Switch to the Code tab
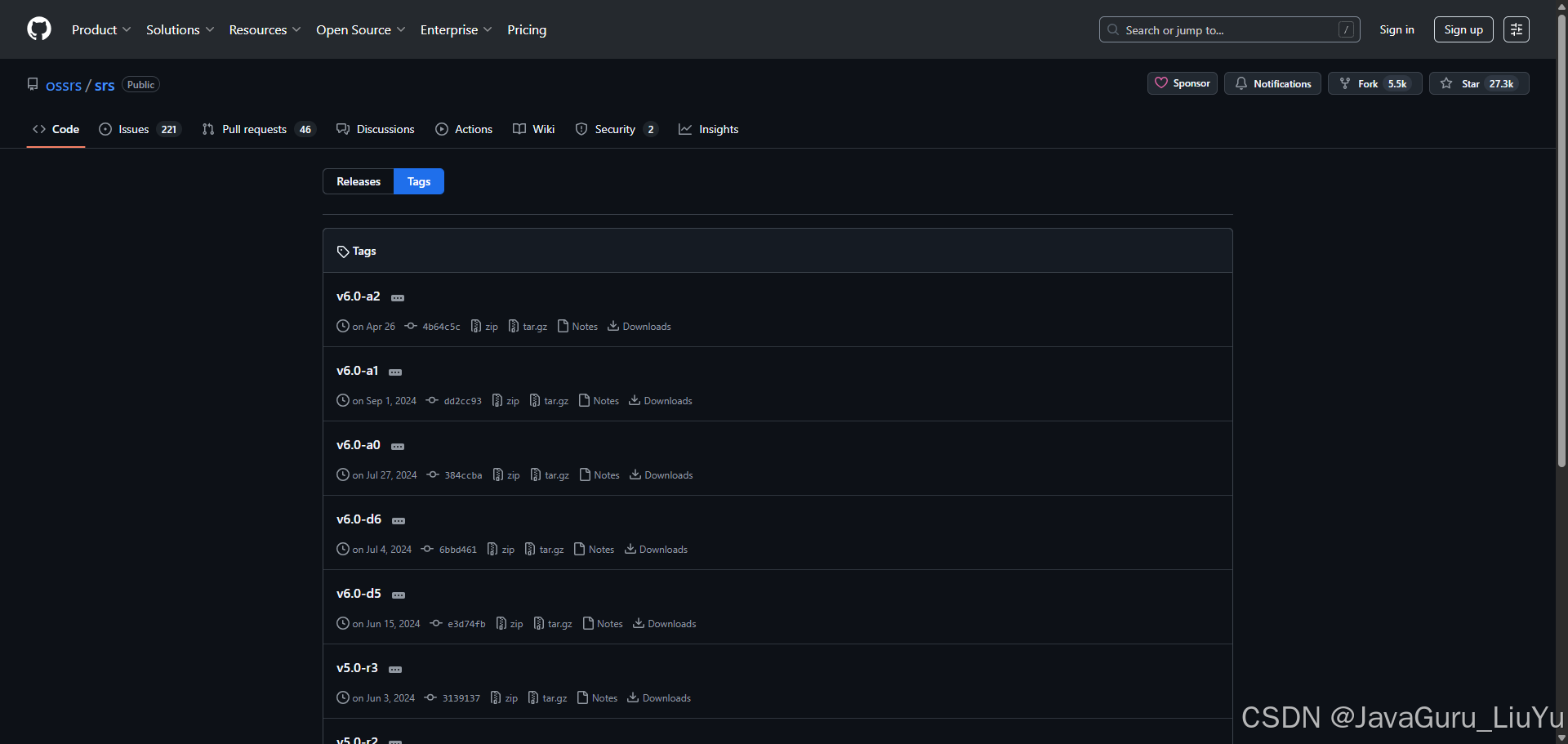The image size is (1568, 744). click(56, 129)
